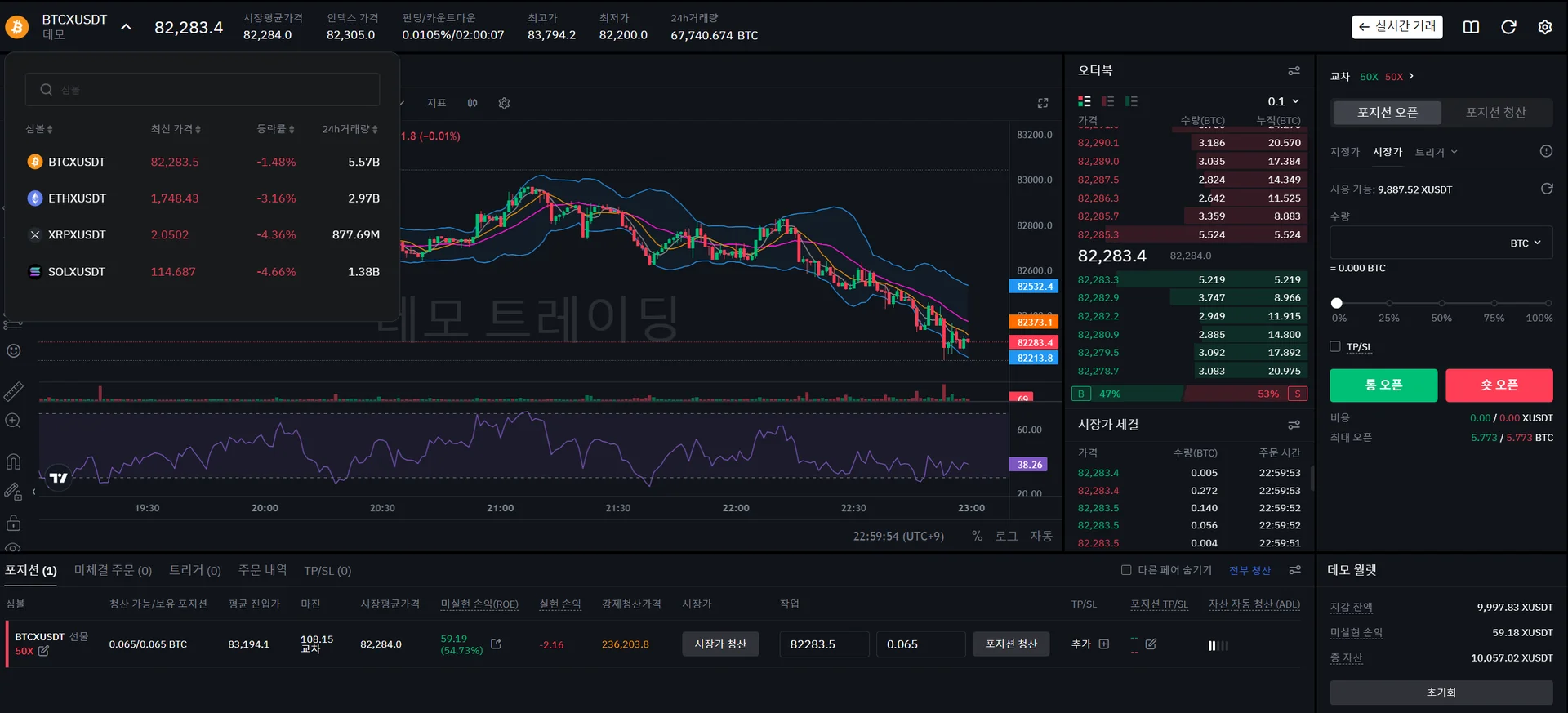
Task: Show only sell orders in order book
Action: coord(1108,101)
